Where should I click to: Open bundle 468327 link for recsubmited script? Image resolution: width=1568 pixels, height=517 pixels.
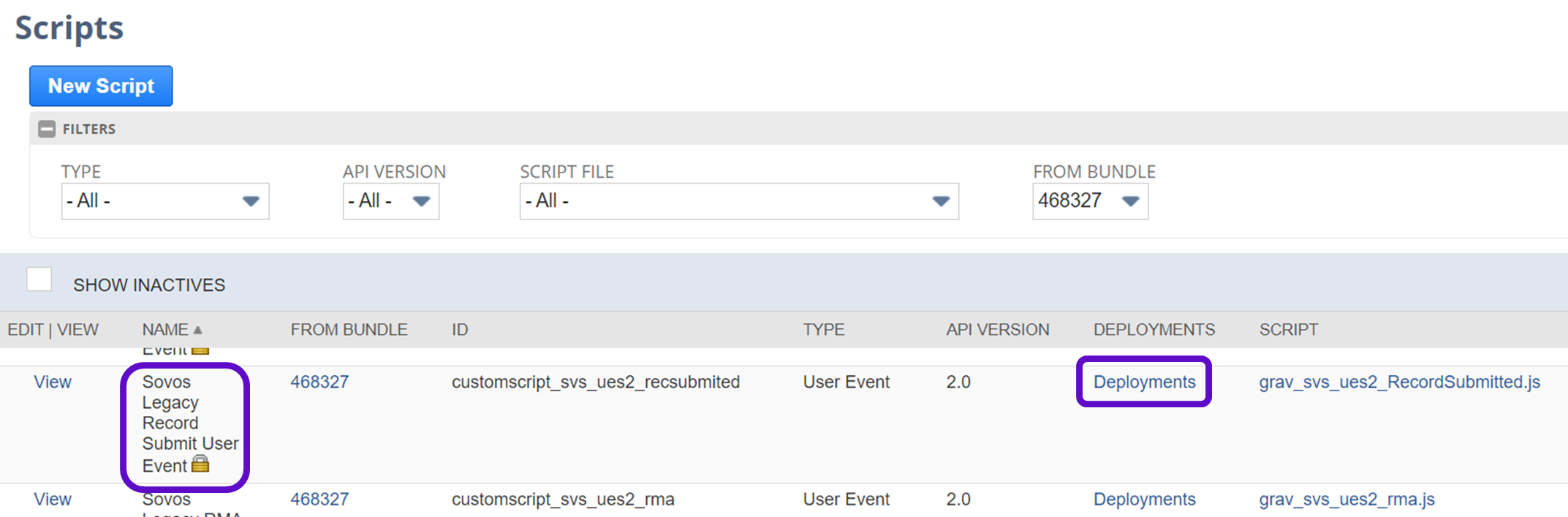click(x=319, y=382)
